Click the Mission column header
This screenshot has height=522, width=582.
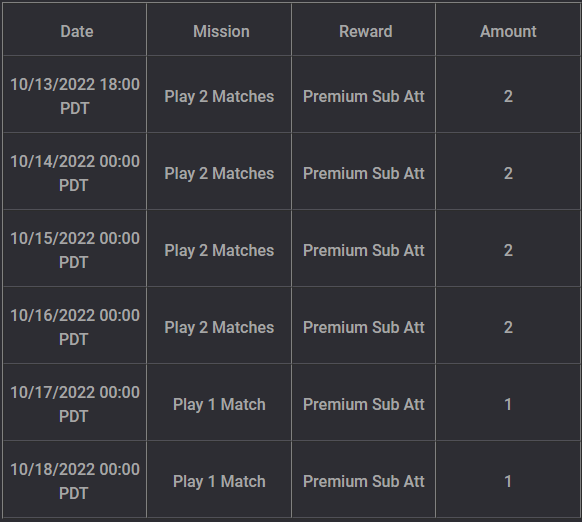(221, 31)
